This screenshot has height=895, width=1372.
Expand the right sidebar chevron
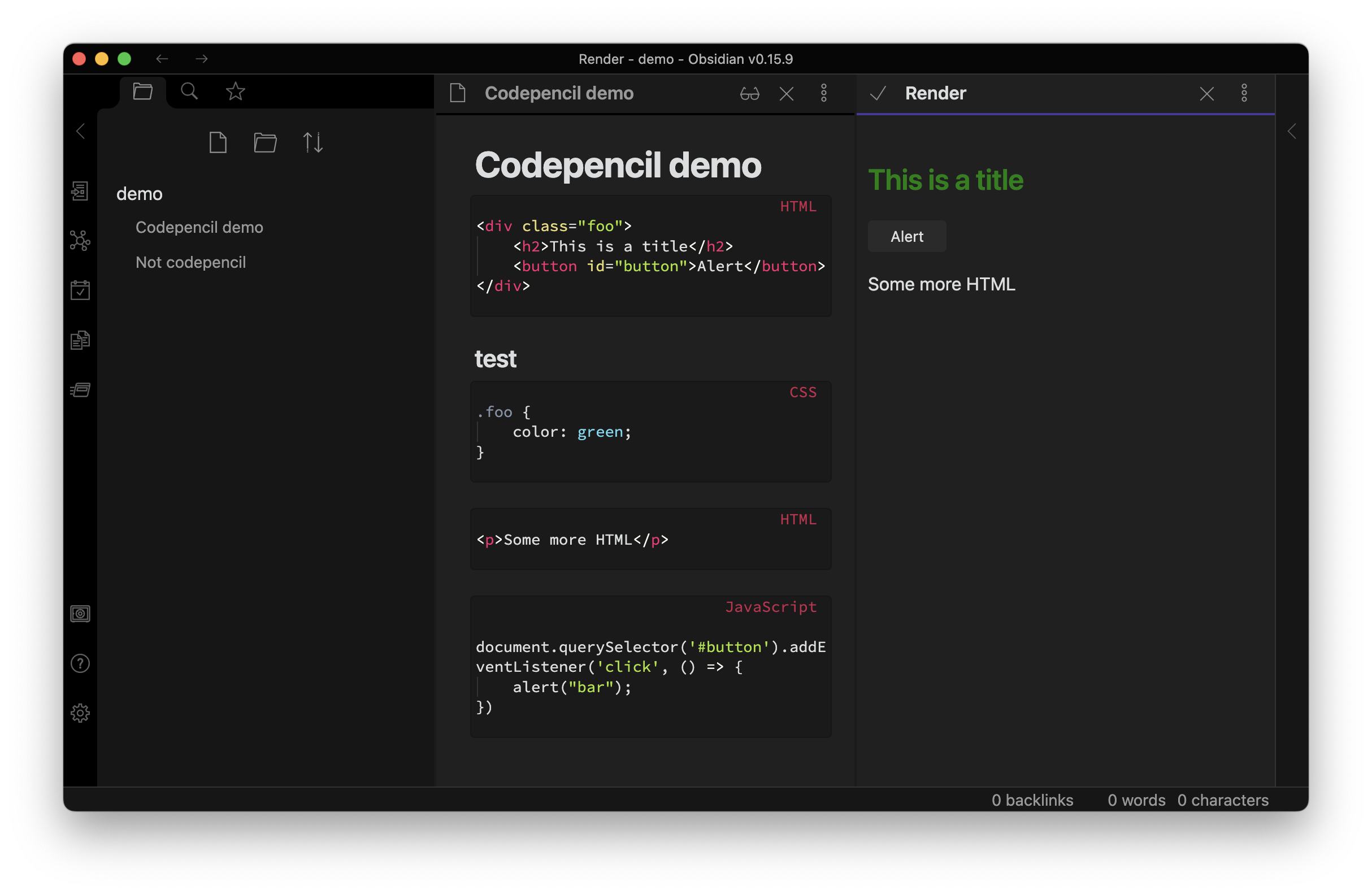click(1292, 132)
